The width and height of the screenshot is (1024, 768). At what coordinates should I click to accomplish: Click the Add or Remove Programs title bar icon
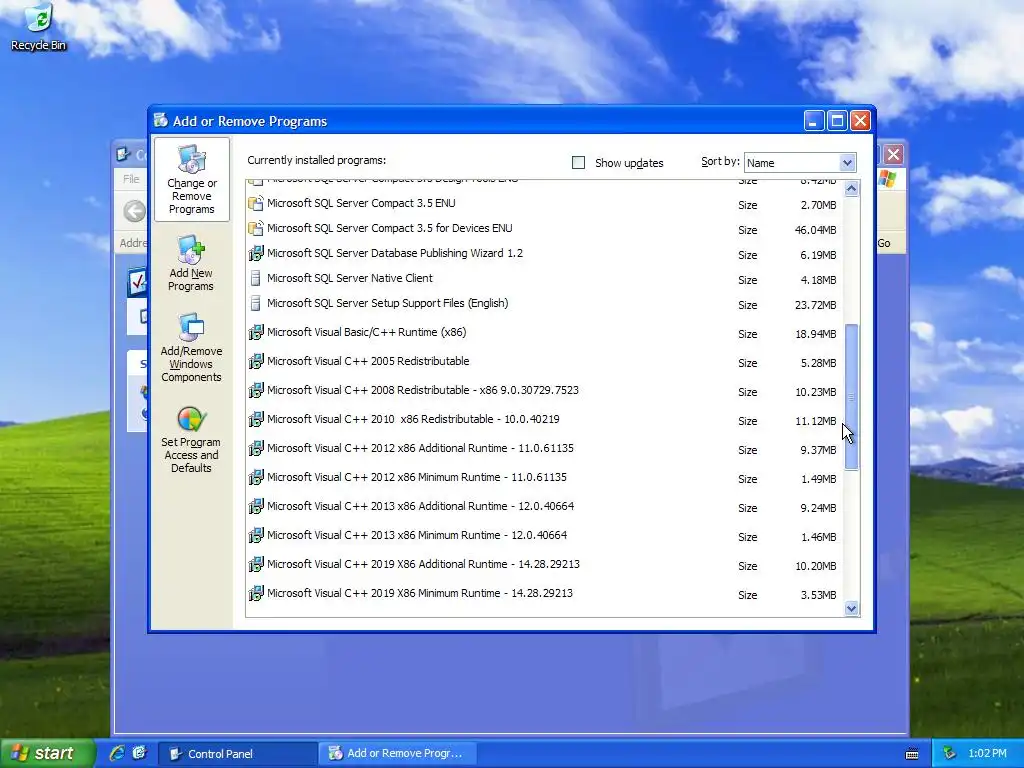[x=161, y=120]
